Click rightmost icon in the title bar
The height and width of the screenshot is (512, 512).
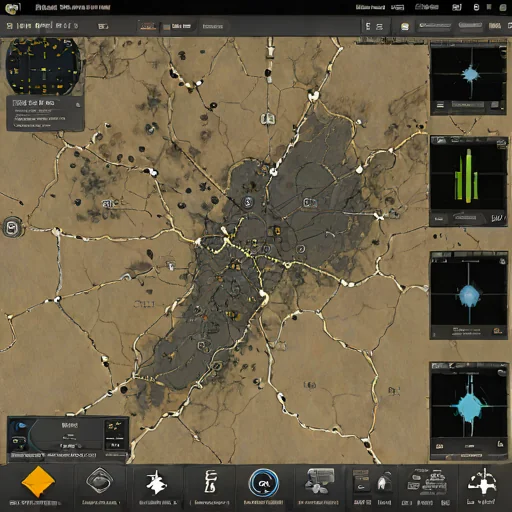503,7
